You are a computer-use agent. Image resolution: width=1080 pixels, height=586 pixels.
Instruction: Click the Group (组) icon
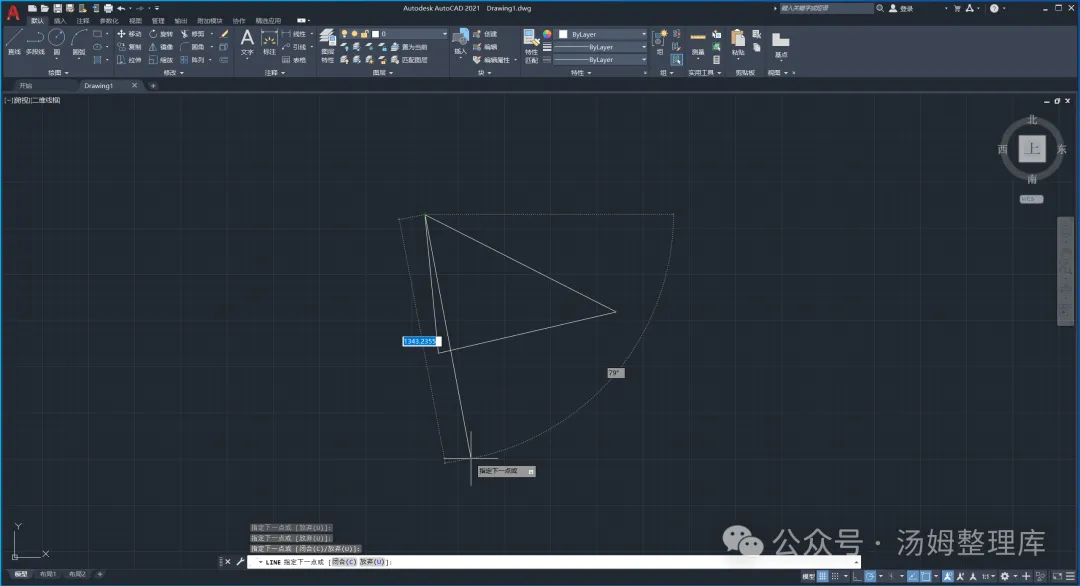660,42
